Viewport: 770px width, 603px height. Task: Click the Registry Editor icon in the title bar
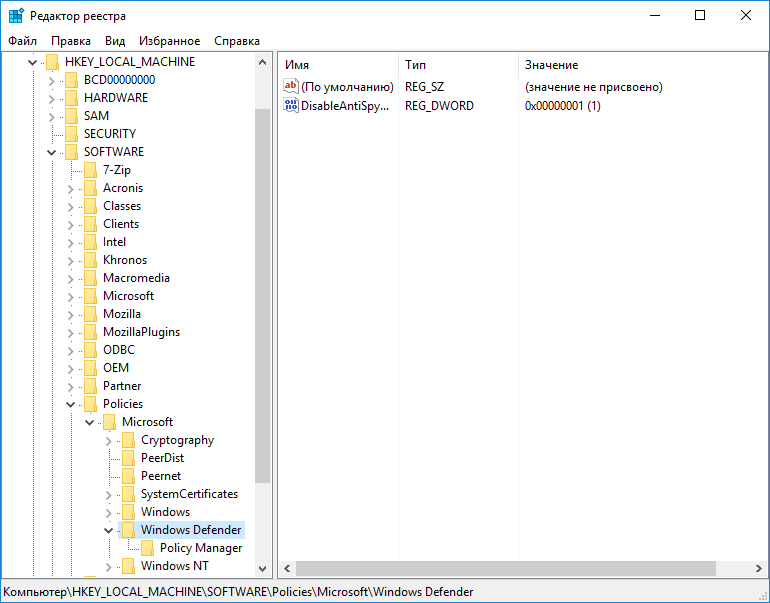(x=15, y=15)
